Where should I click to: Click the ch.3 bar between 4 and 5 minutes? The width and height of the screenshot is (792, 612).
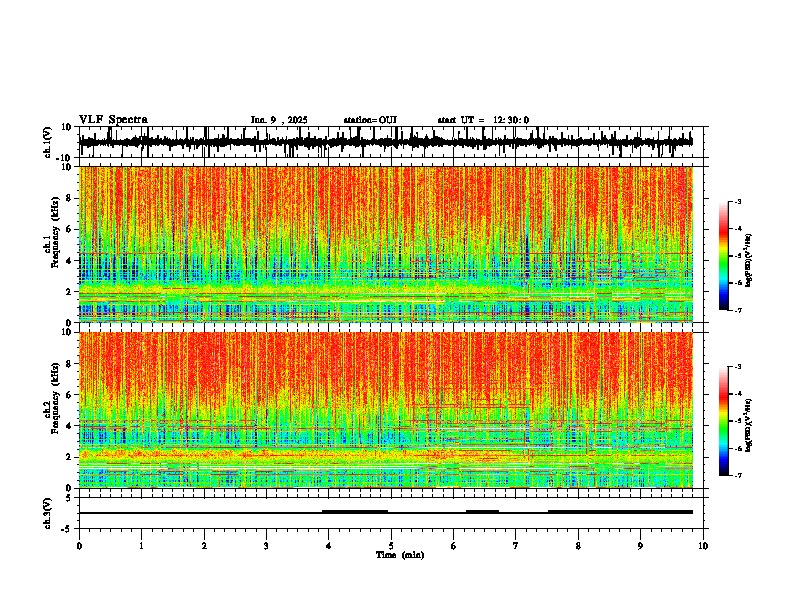pyautogui.click(x=355, y=512)
